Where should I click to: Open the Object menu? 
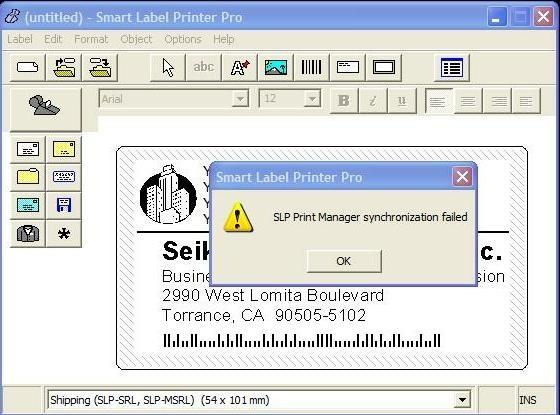(136, 39)
